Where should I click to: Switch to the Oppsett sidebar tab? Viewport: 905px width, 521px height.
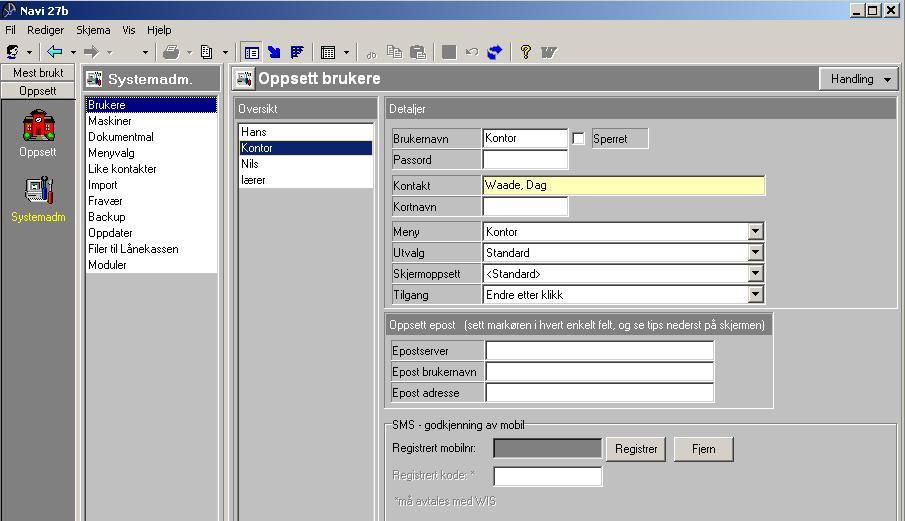[x=38, y=91]
